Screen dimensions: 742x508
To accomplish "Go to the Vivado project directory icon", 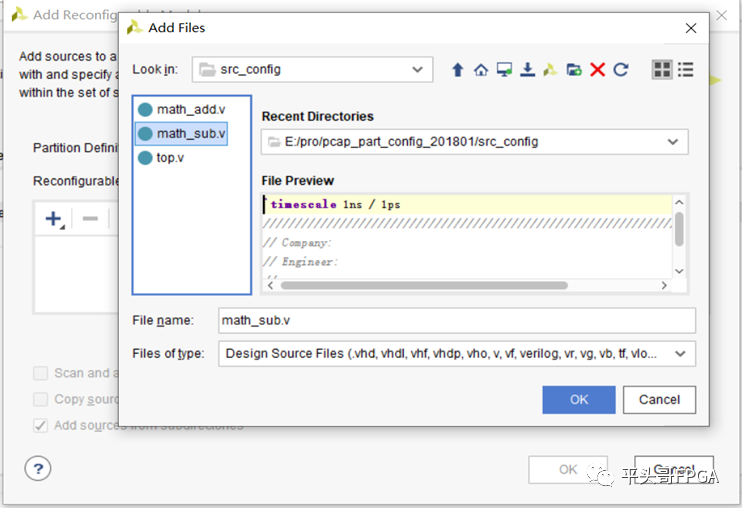I will pyautogui.click(x=550, y=70).
